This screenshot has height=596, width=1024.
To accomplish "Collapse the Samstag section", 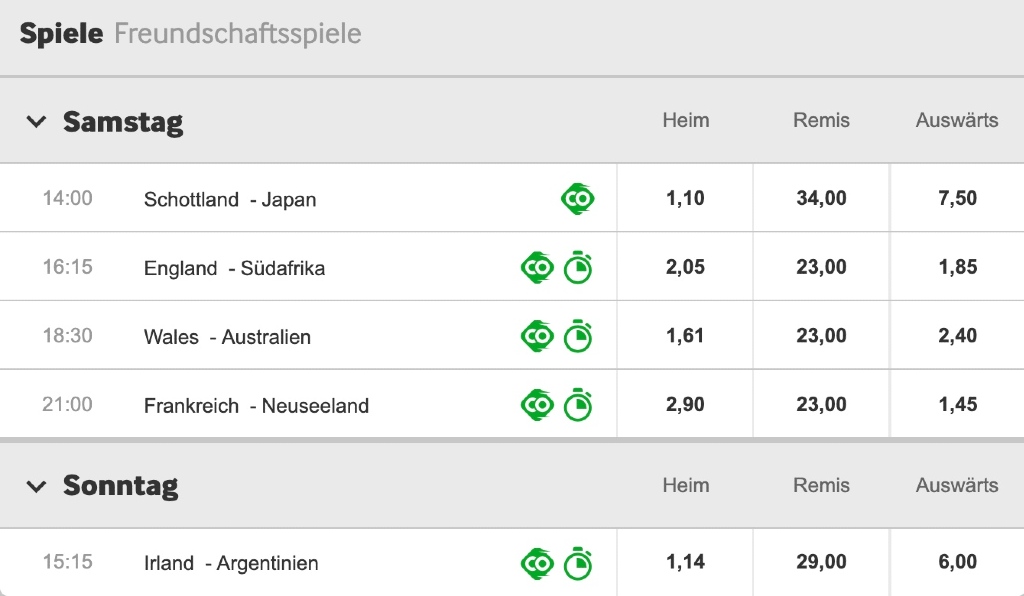I will click(37, 122).
